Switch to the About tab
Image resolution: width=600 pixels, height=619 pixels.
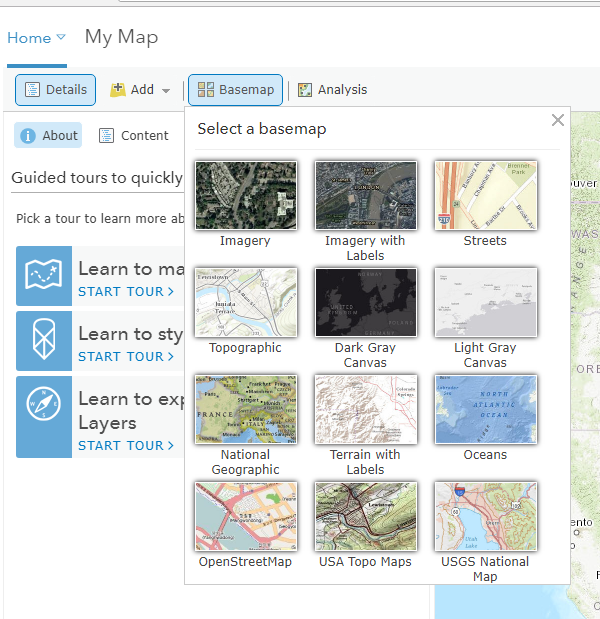pyautogui.click(x=48, y=135)
